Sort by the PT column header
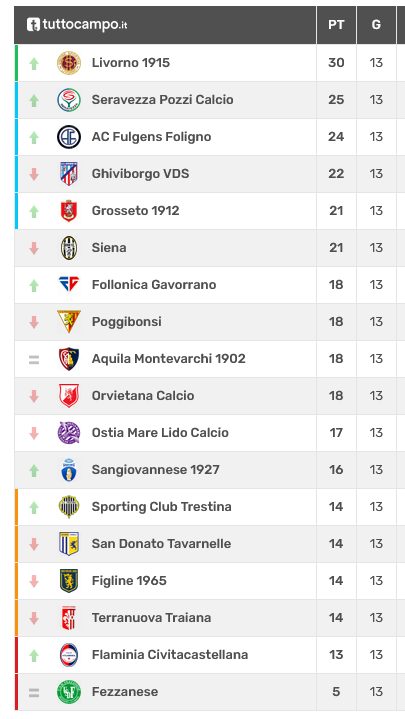This screenshot has height=719, width=405. (x=336, y=25)
